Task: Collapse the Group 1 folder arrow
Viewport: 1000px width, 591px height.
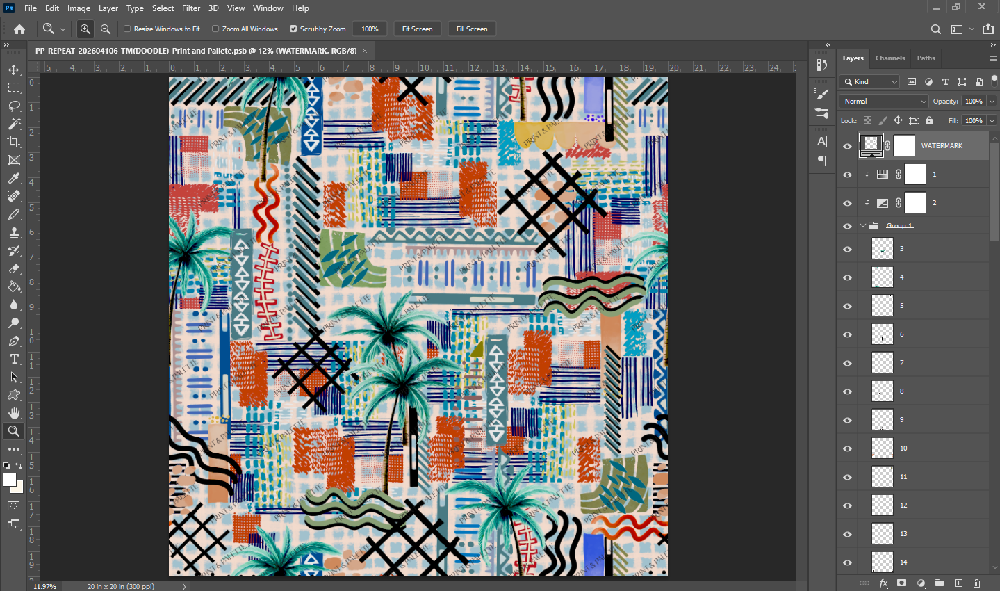Action: click(x=862, y=226)
